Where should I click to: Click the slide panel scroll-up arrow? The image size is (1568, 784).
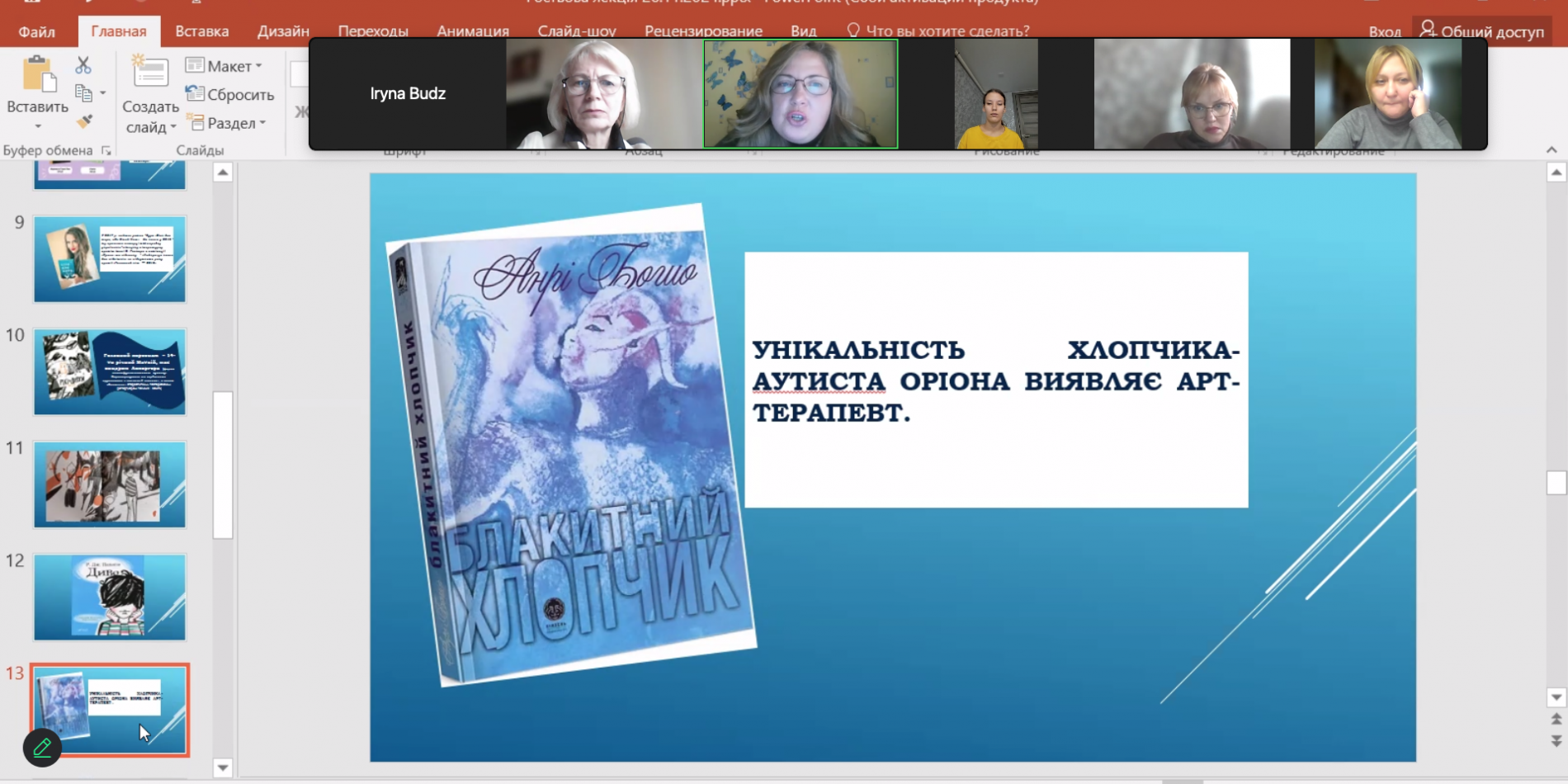pos(223,172)
